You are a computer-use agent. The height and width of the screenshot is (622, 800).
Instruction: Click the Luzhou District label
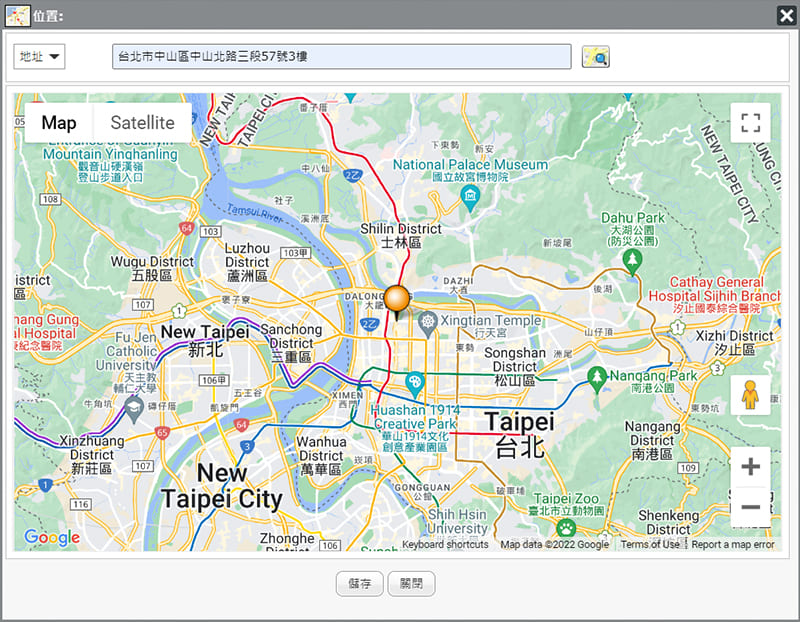tap(247, 262)
